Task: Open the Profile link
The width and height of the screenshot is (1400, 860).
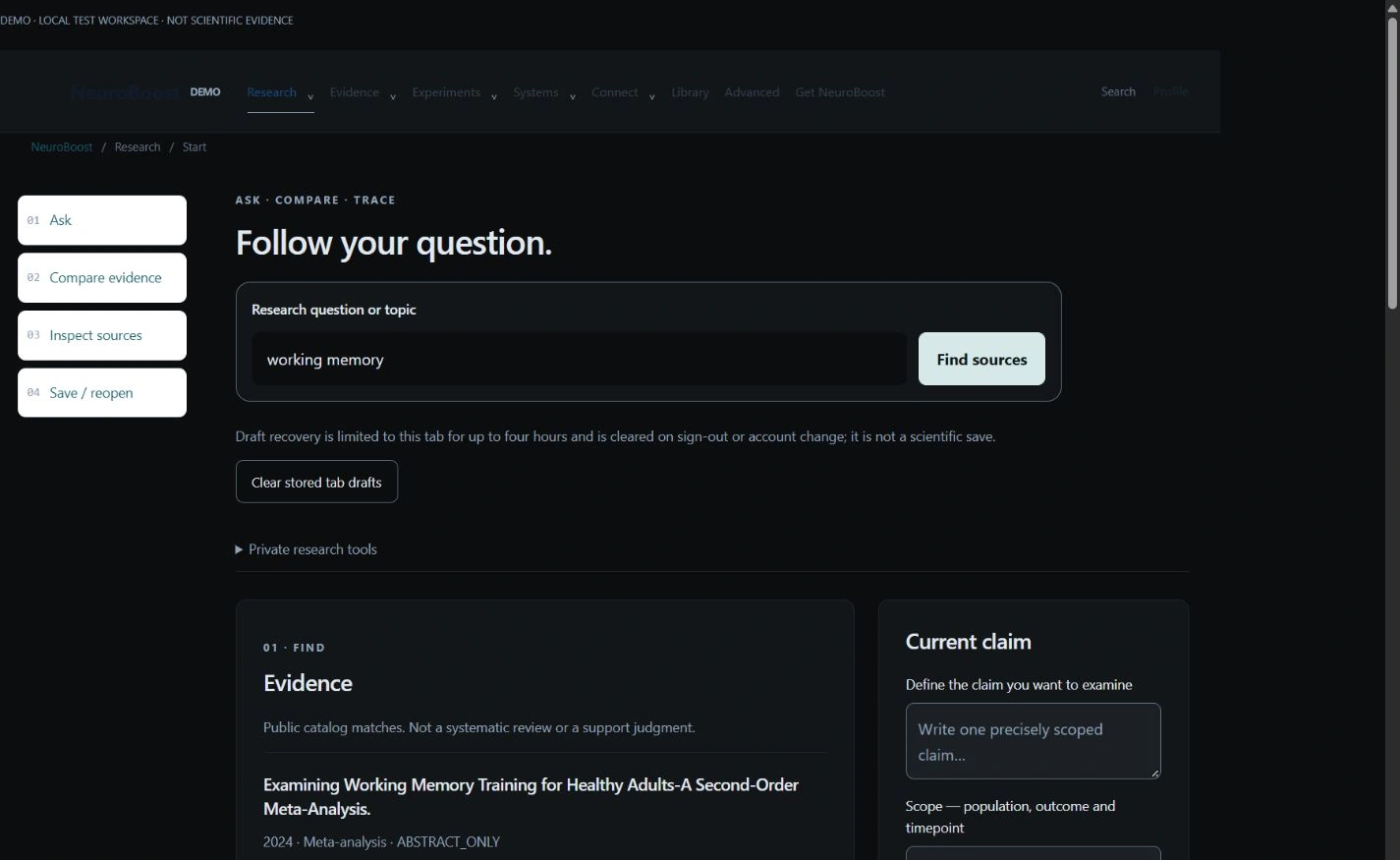Action: tap(1170, 91)
